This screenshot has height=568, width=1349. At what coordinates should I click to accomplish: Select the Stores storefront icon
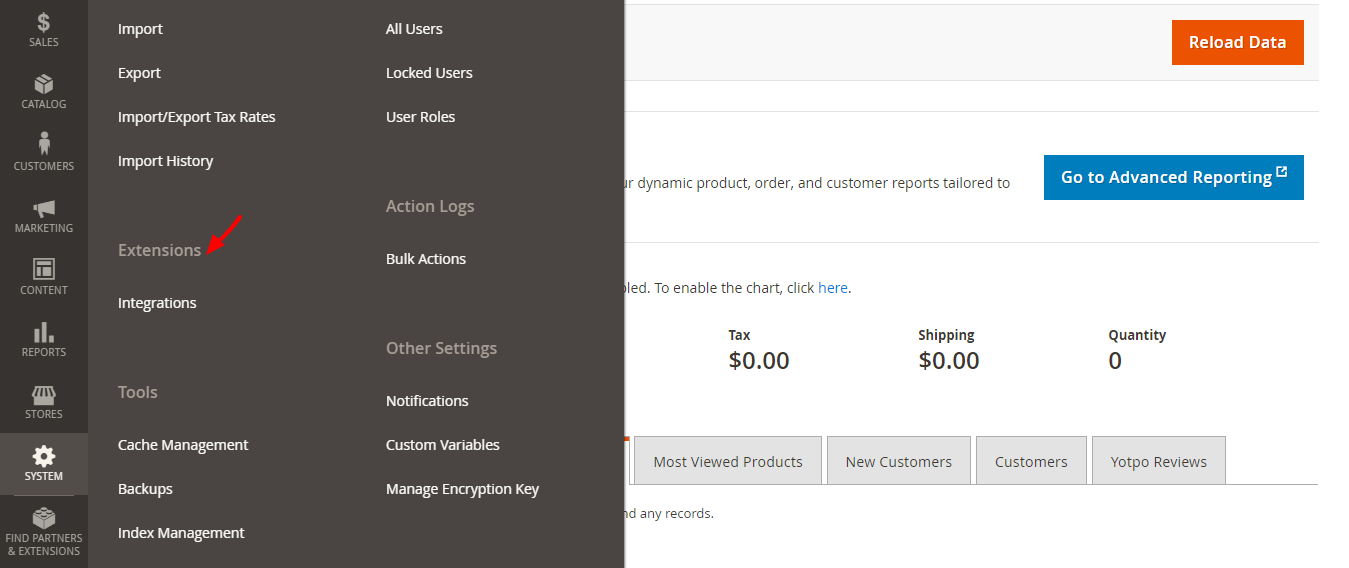click(x=43, y=394)
